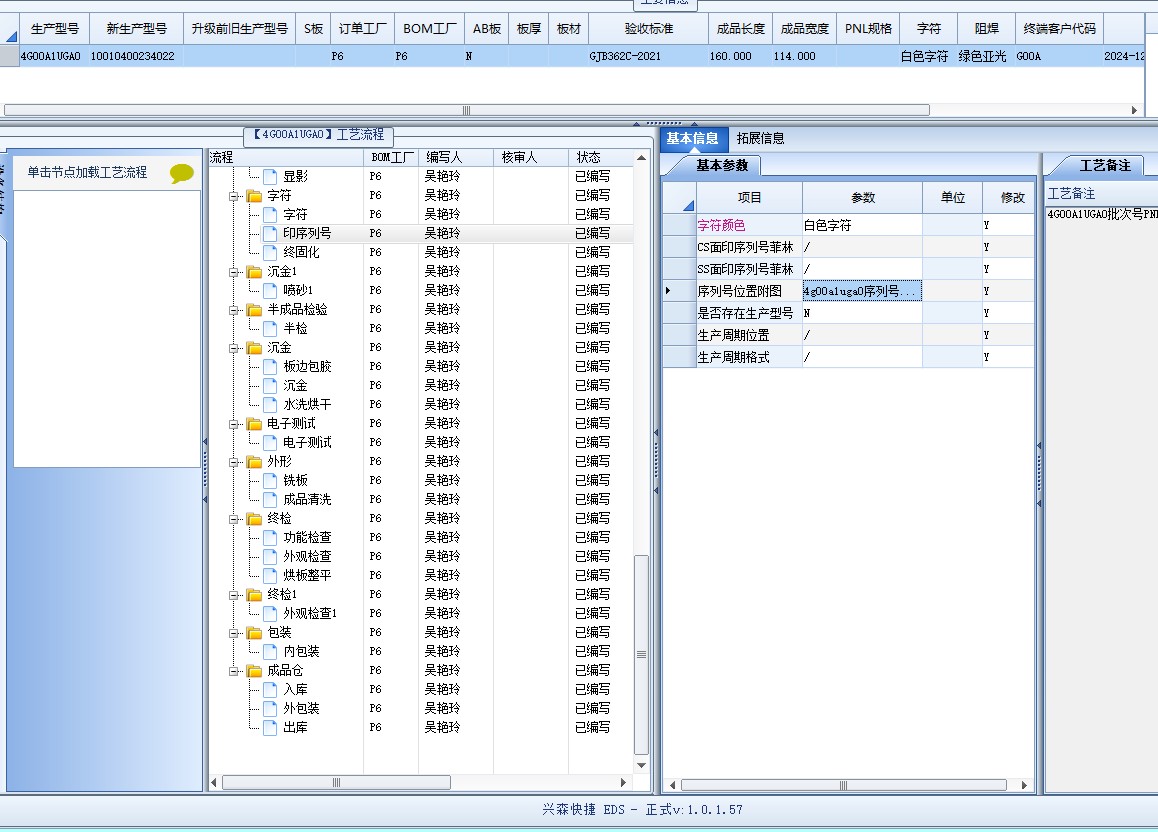Viewport: 1158px width, 832px height.
Task: Click the 参数 column header
Action: (863, 198)
